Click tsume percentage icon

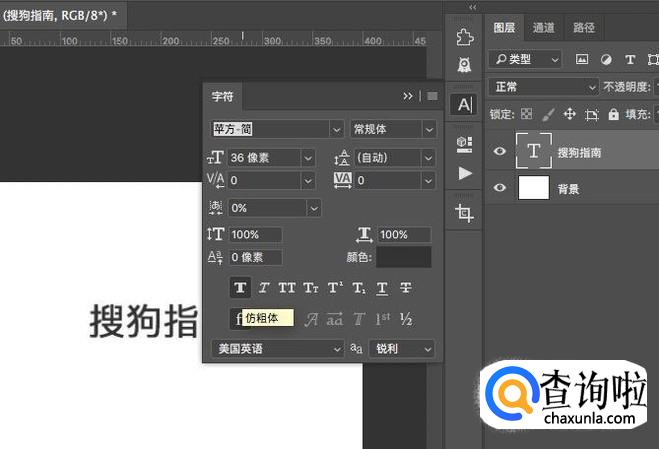click(216, 208)
